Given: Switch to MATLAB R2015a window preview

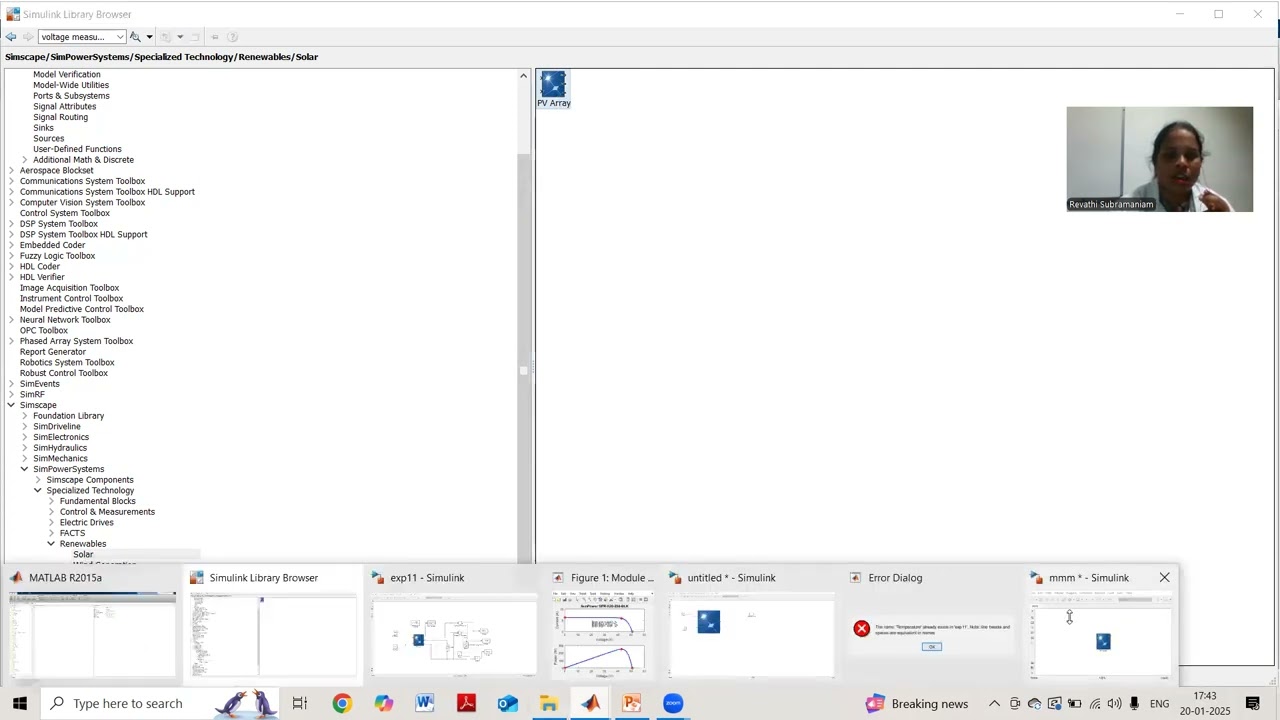Looking at the screenshot, I should pyautogui.click(x=92, y=624).
